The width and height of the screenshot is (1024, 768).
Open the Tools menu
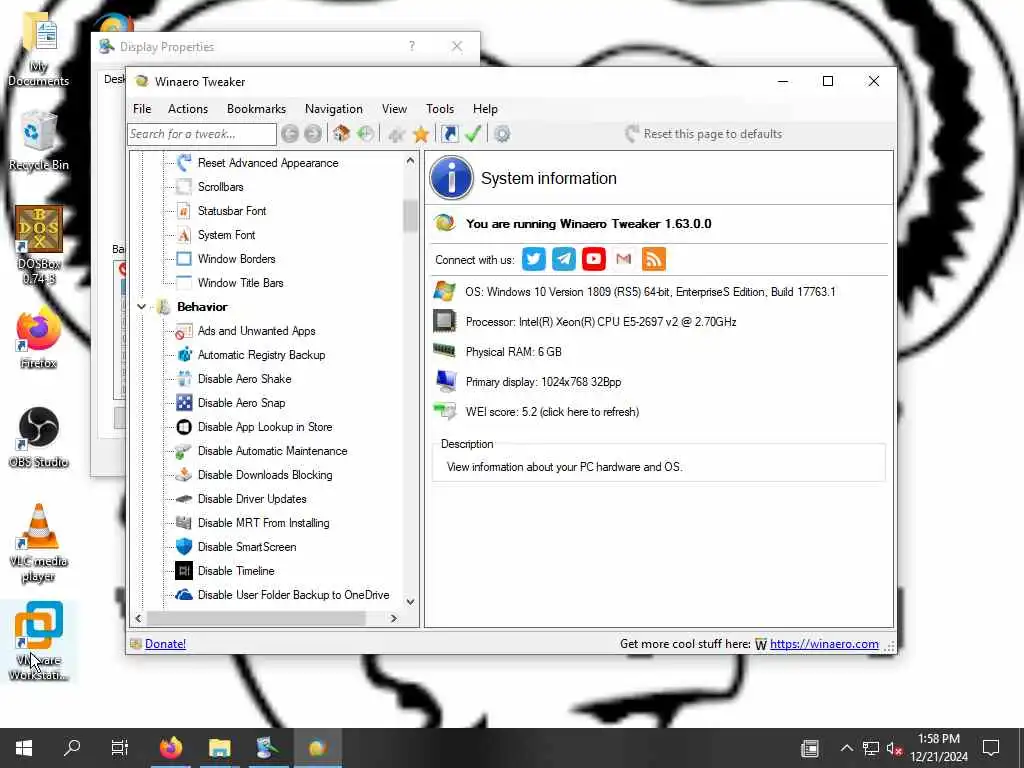[440, 109]
